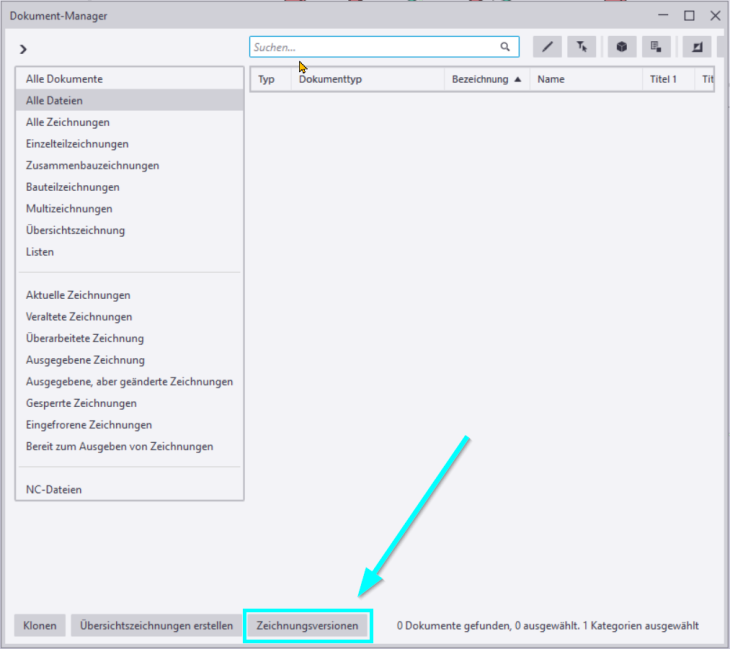Open Zeichnungsversionen button
Screen dimensions: 730x649
coord(307,625)
